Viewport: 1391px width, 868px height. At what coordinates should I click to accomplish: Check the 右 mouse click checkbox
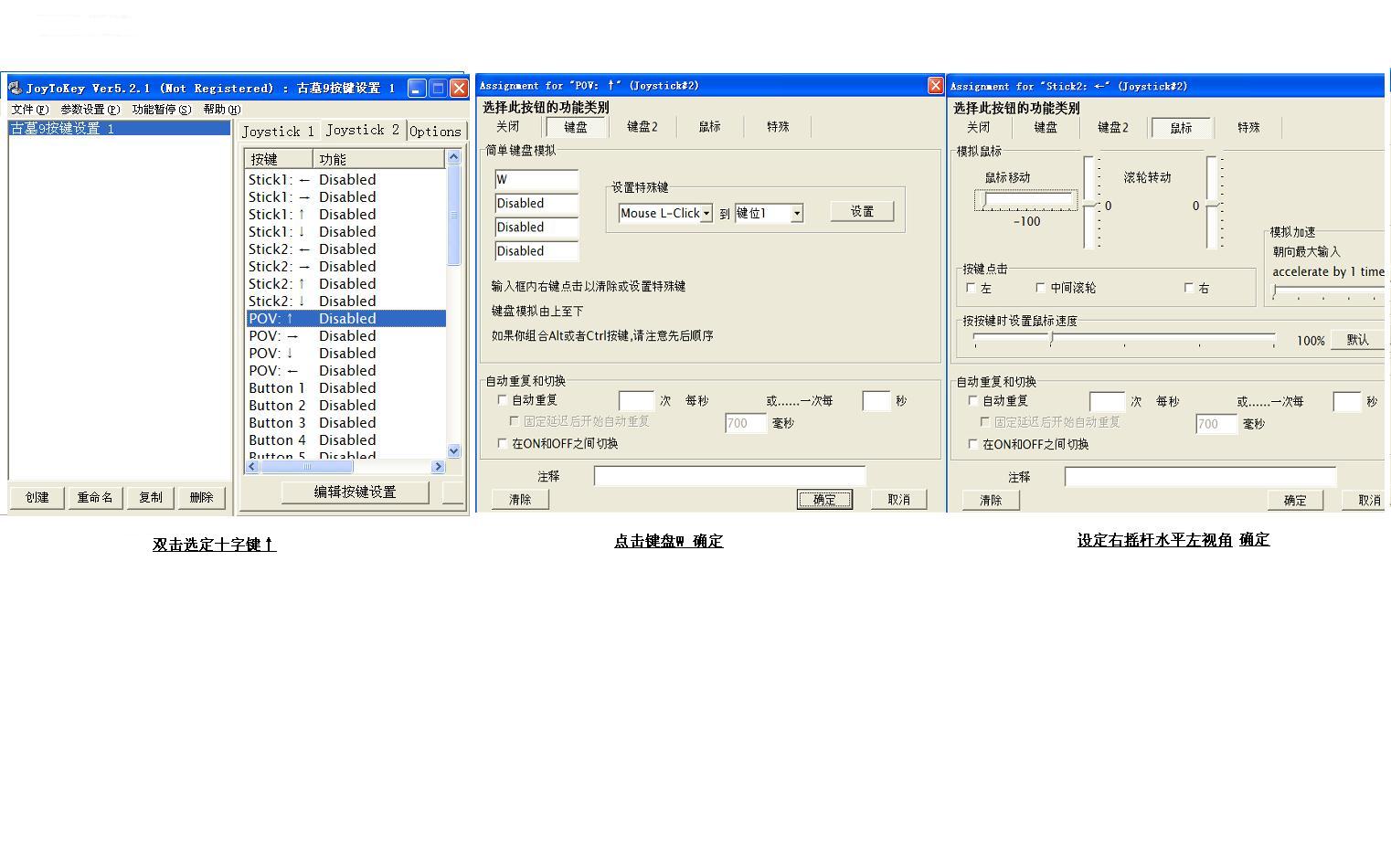pos(1188,287)
